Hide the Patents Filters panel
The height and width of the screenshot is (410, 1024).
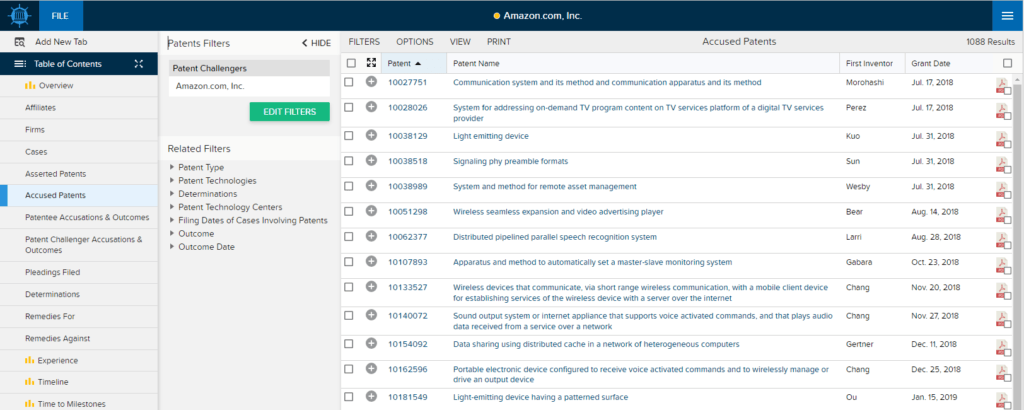click(x=316, y=43)
